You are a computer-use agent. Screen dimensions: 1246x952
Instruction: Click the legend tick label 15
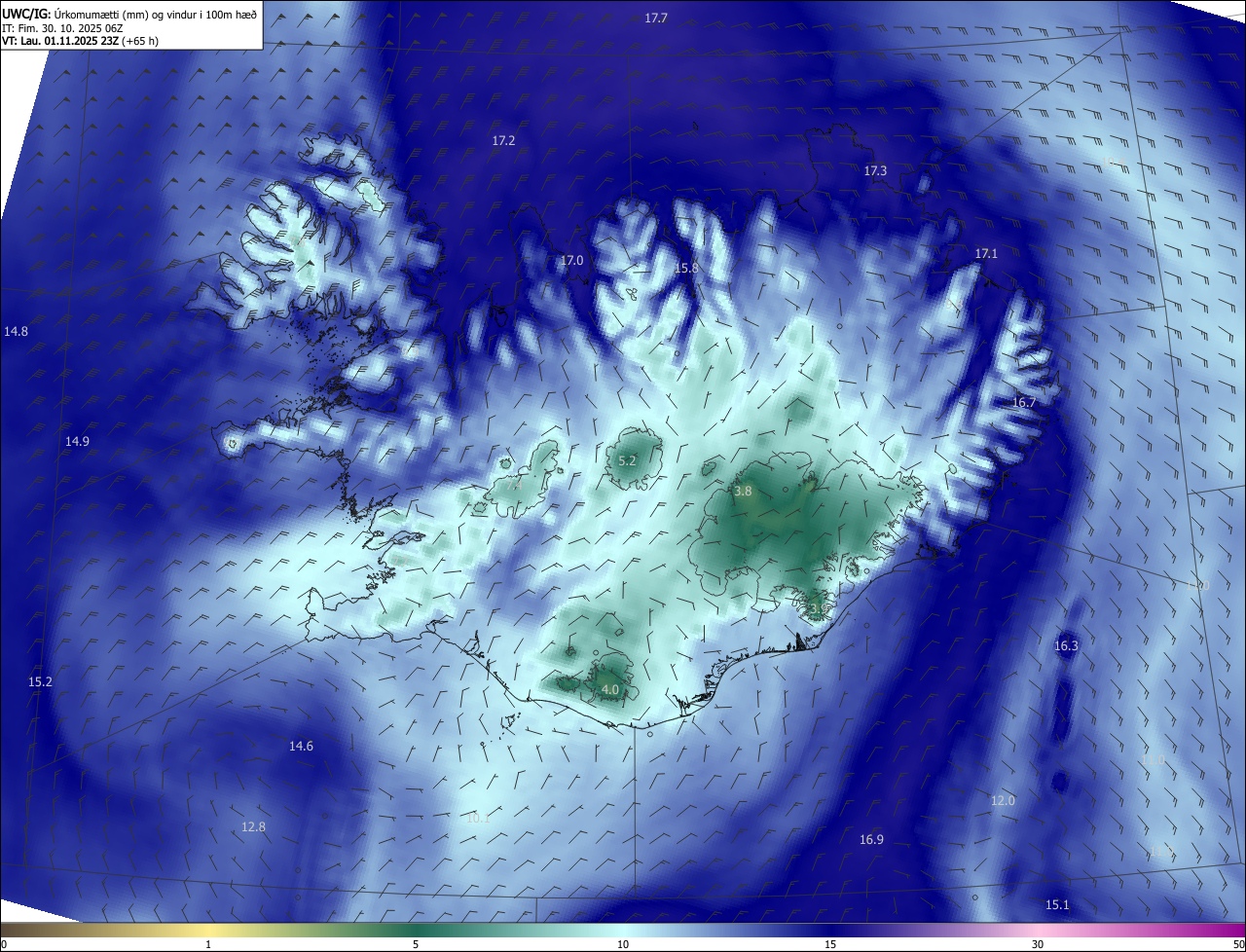(x=830, y=944)
